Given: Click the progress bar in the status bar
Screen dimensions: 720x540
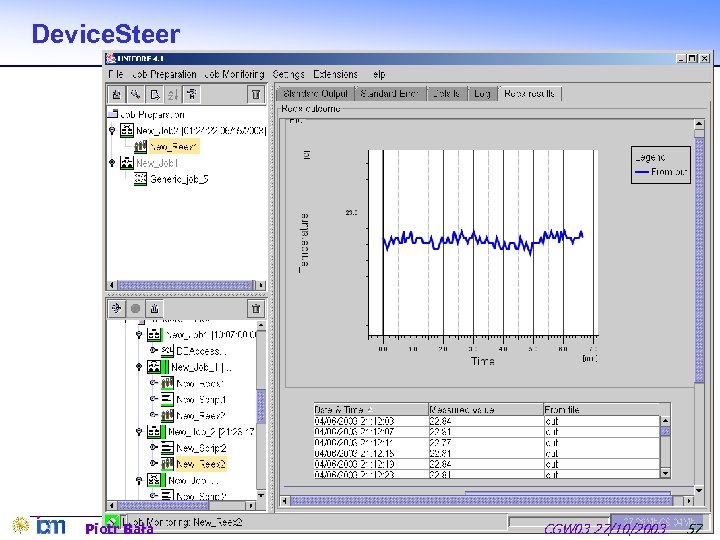Looking at the screenshot, I should pyautogui.click(x=559, y=522).
